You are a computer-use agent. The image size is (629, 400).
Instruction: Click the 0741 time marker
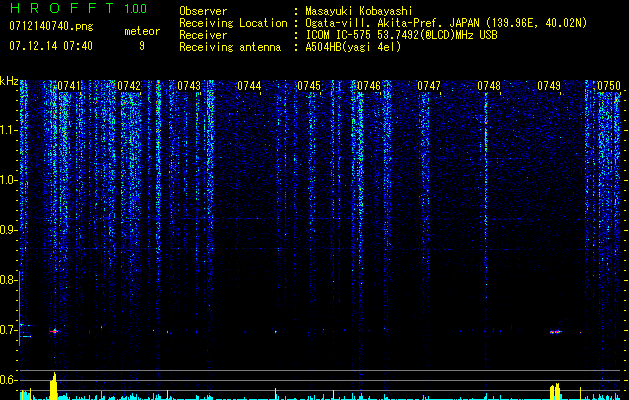[69, 86]
